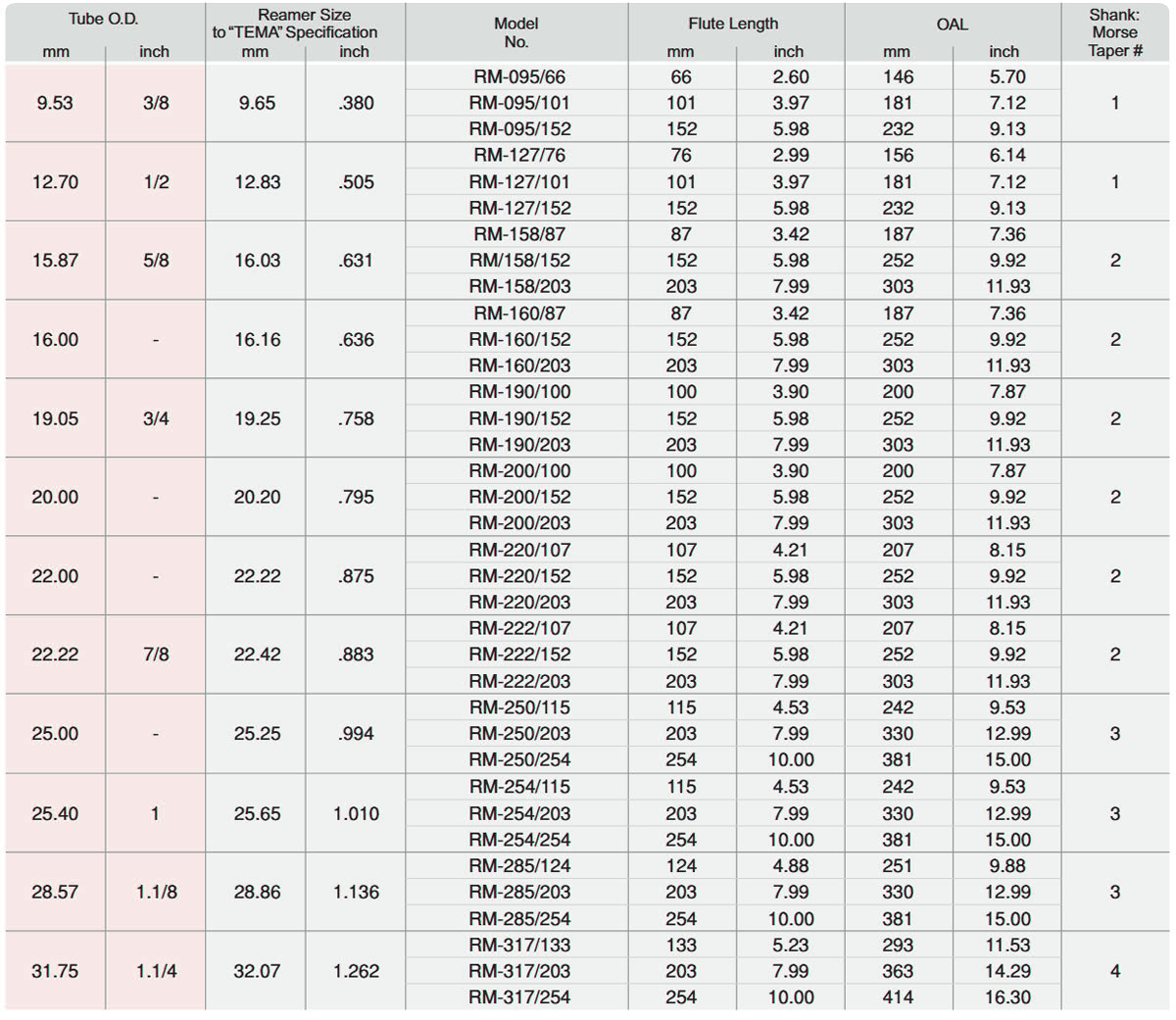The height and width of the screenshot is (1020, 1176).
Task: Click the 1.262 inch reamer size value
Action: point(356,971)
